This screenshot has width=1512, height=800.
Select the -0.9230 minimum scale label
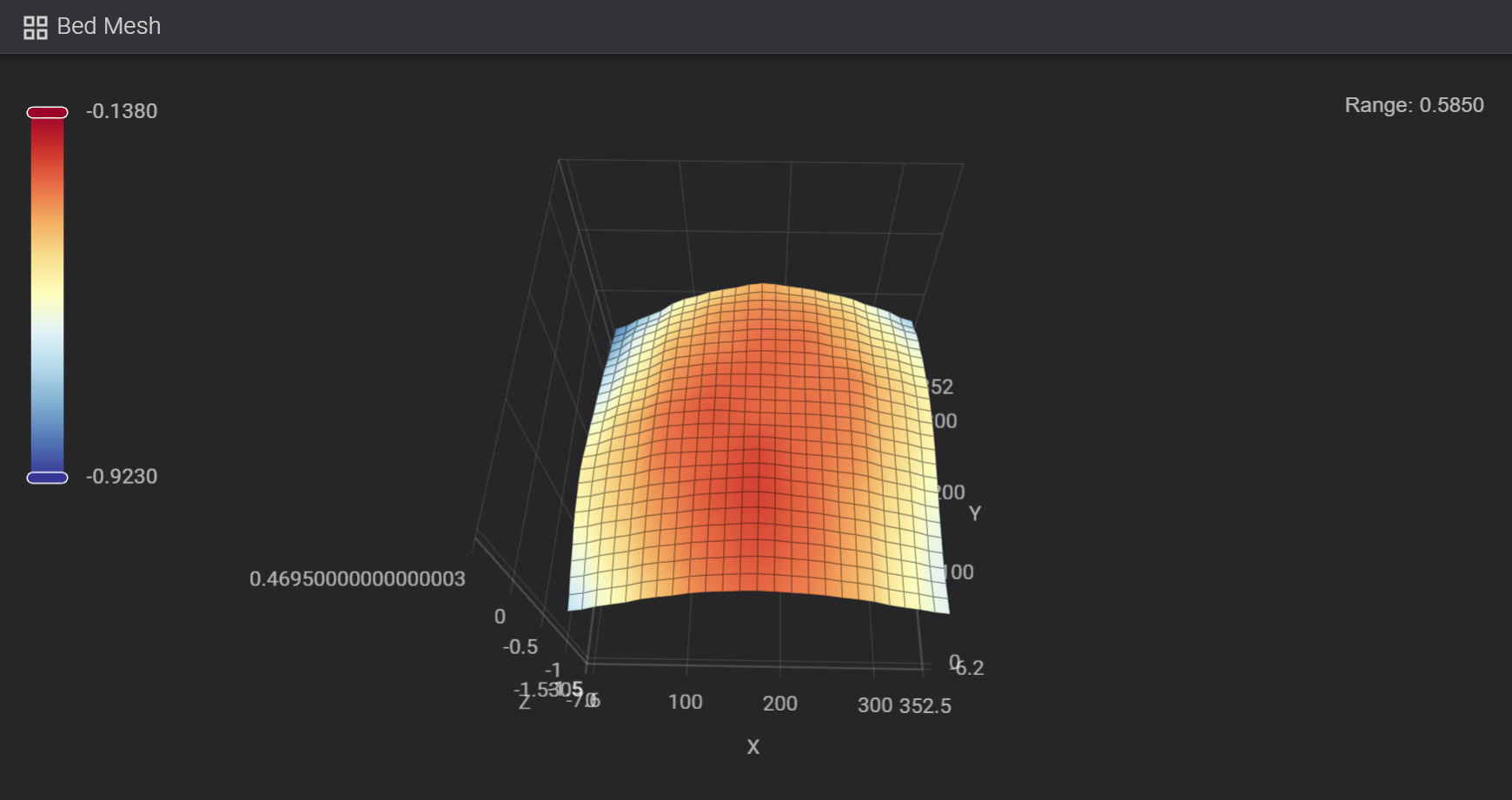(122, 476)
